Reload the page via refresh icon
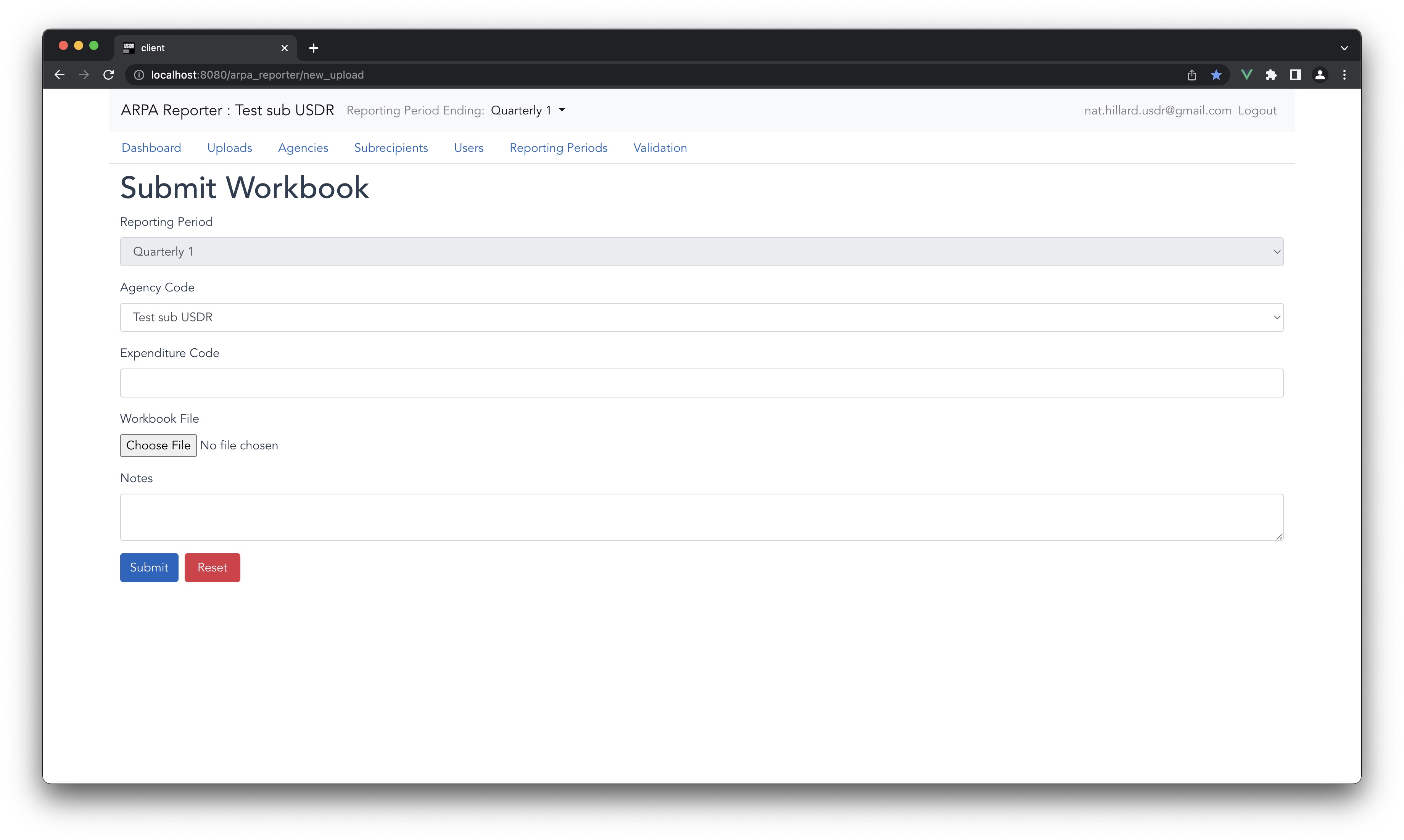 (109, 75)
